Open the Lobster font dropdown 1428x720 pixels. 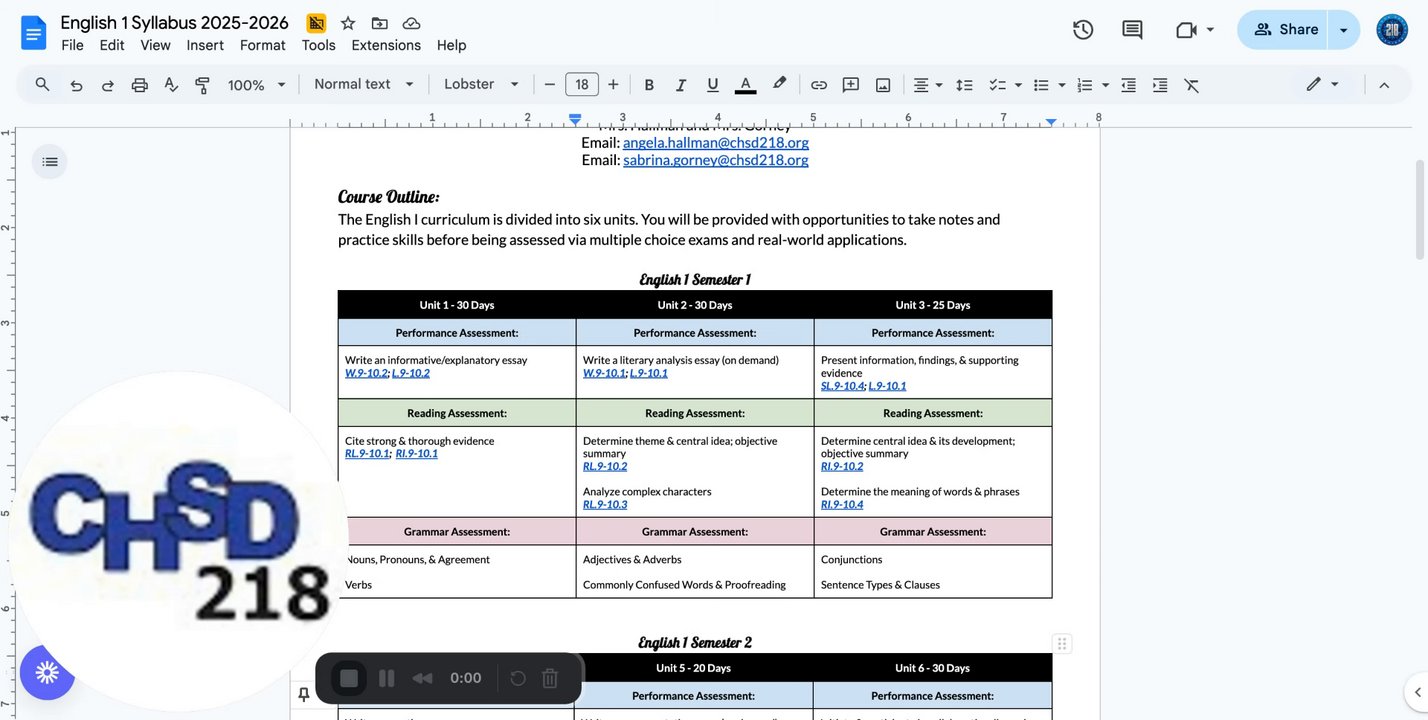pyautogui.click(x=482, y=84)
